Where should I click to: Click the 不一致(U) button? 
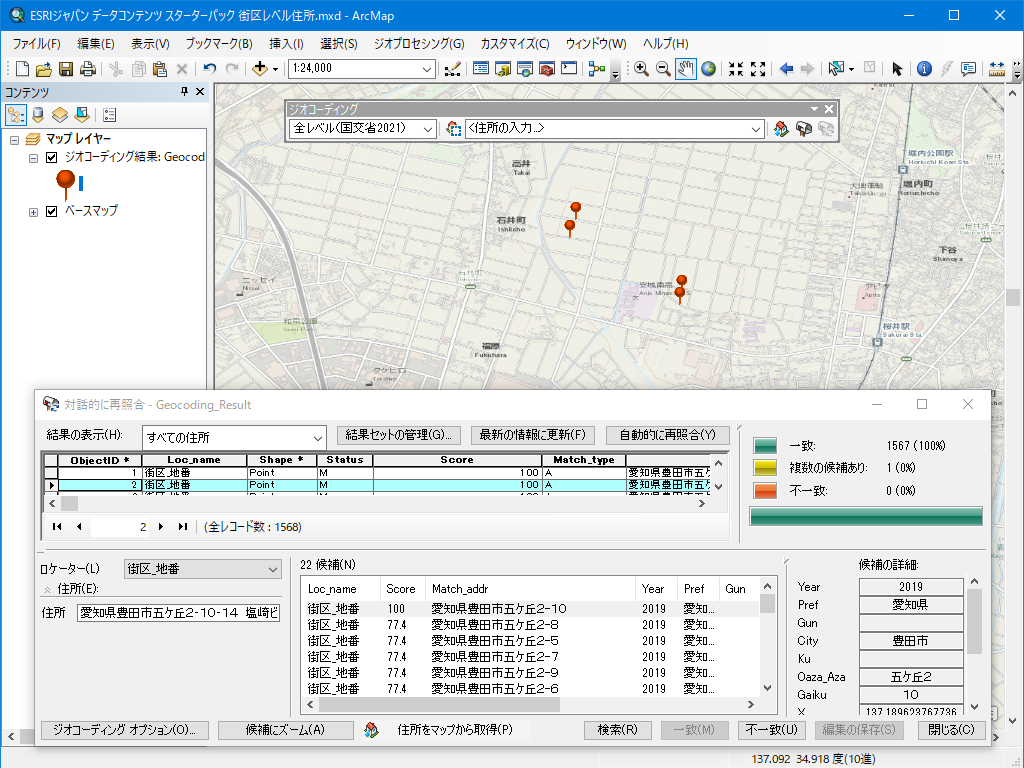click(x=772, y=729)
